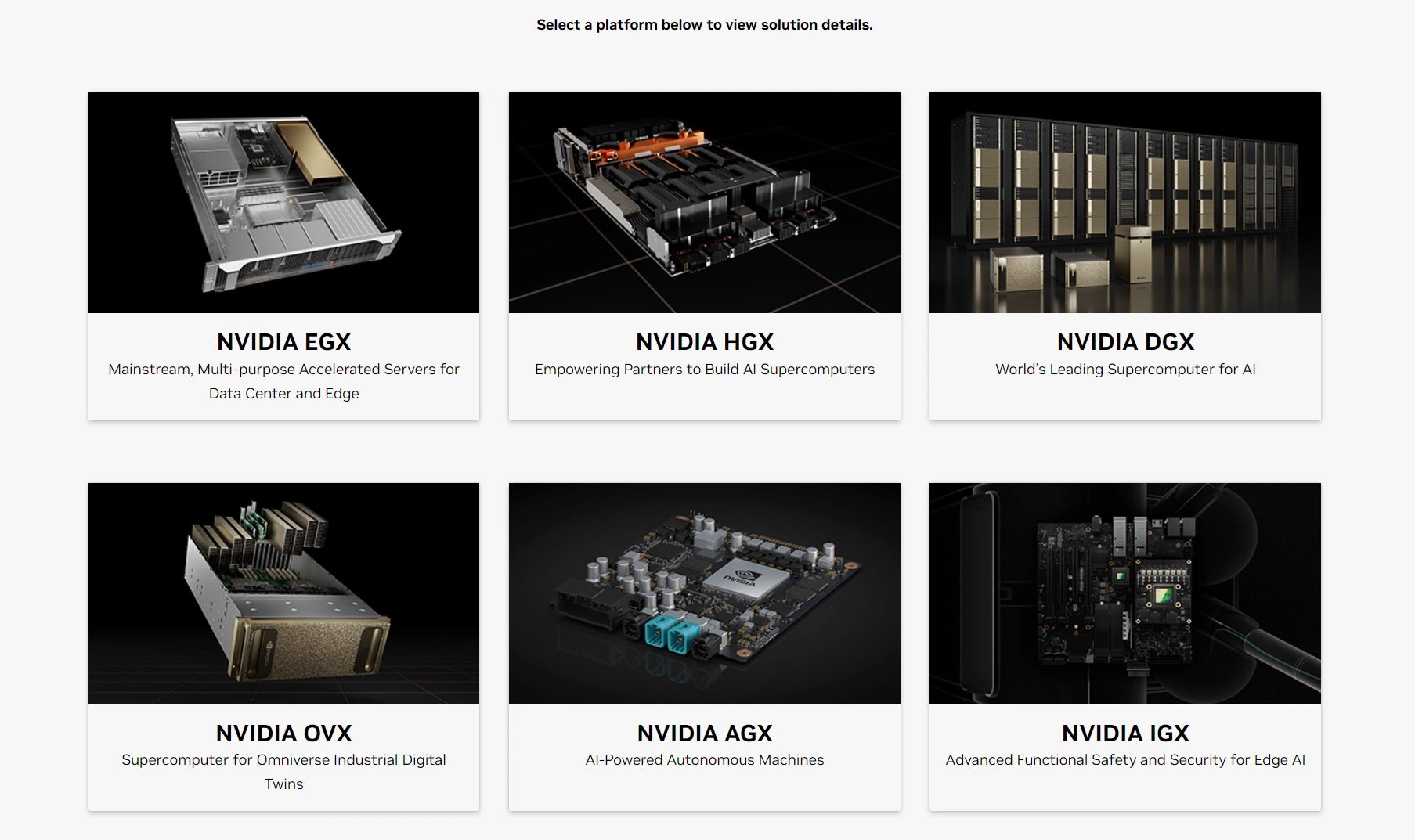Click the NVIDIA EGX title
Image resolution: width=1415 pixels, height=840 pixels.
tap(283, 342)
